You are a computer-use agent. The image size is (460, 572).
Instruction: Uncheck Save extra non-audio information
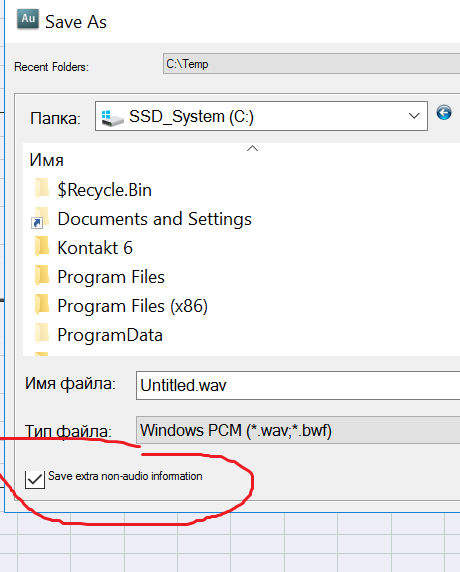click(35, 479)
